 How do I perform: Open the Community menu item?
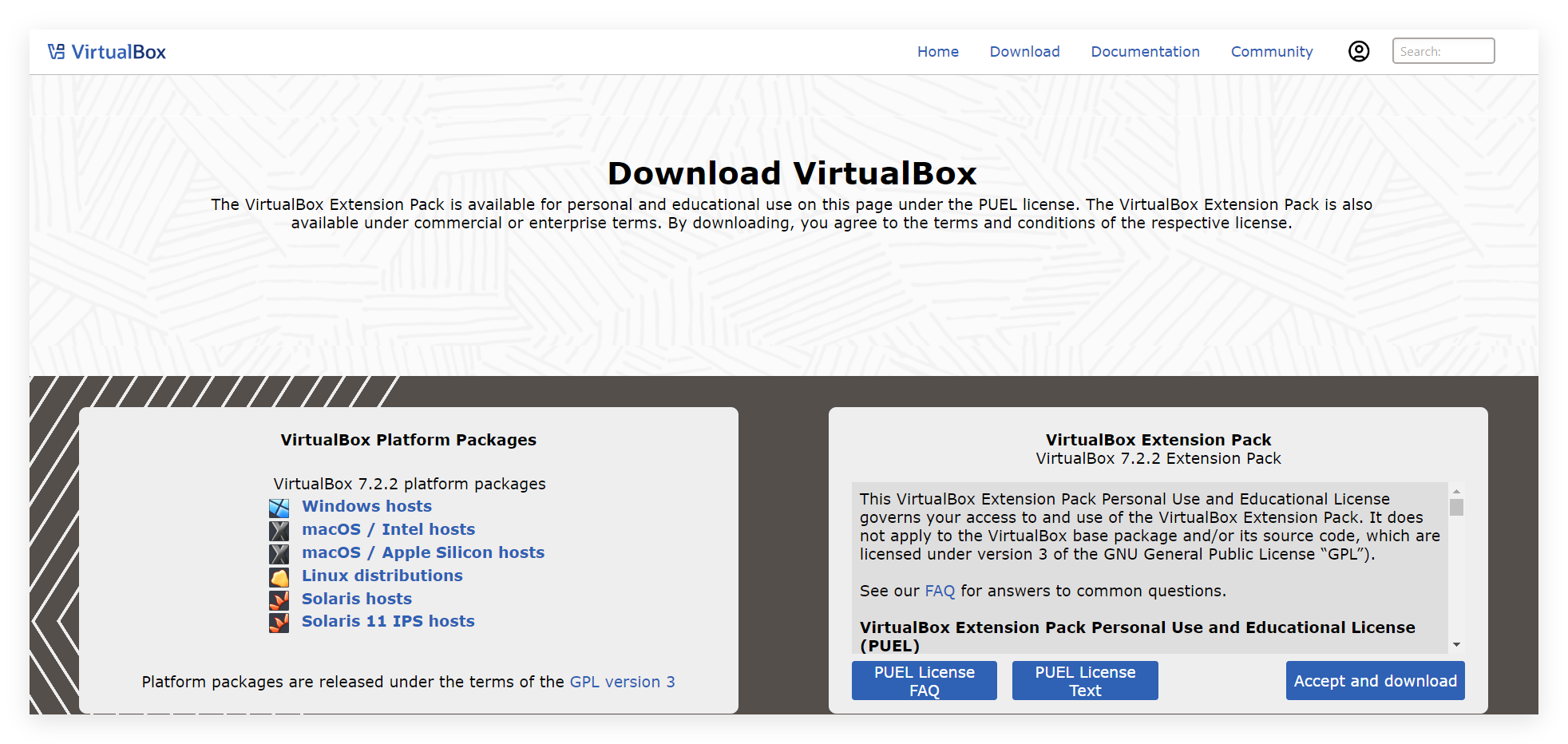pyautogui.click(x=1272, y=52)
